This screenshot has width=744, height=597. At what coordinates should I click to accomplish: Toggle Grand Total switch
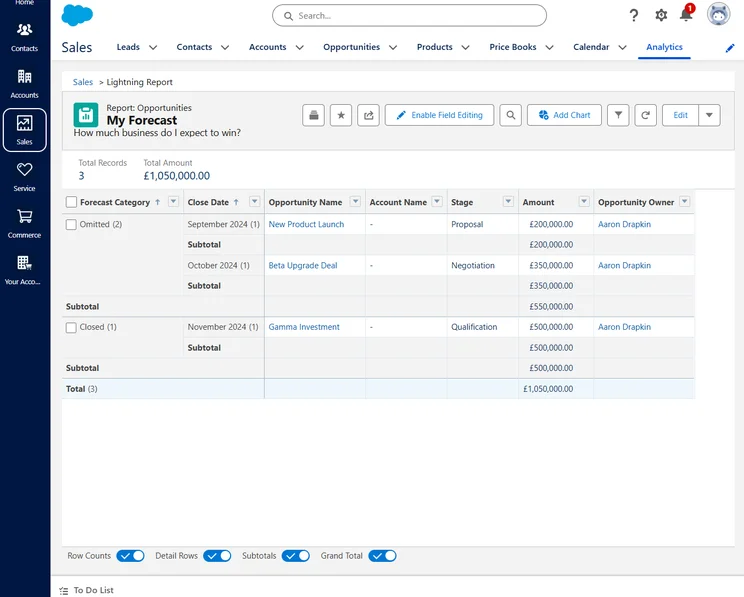tap(382, 556)
